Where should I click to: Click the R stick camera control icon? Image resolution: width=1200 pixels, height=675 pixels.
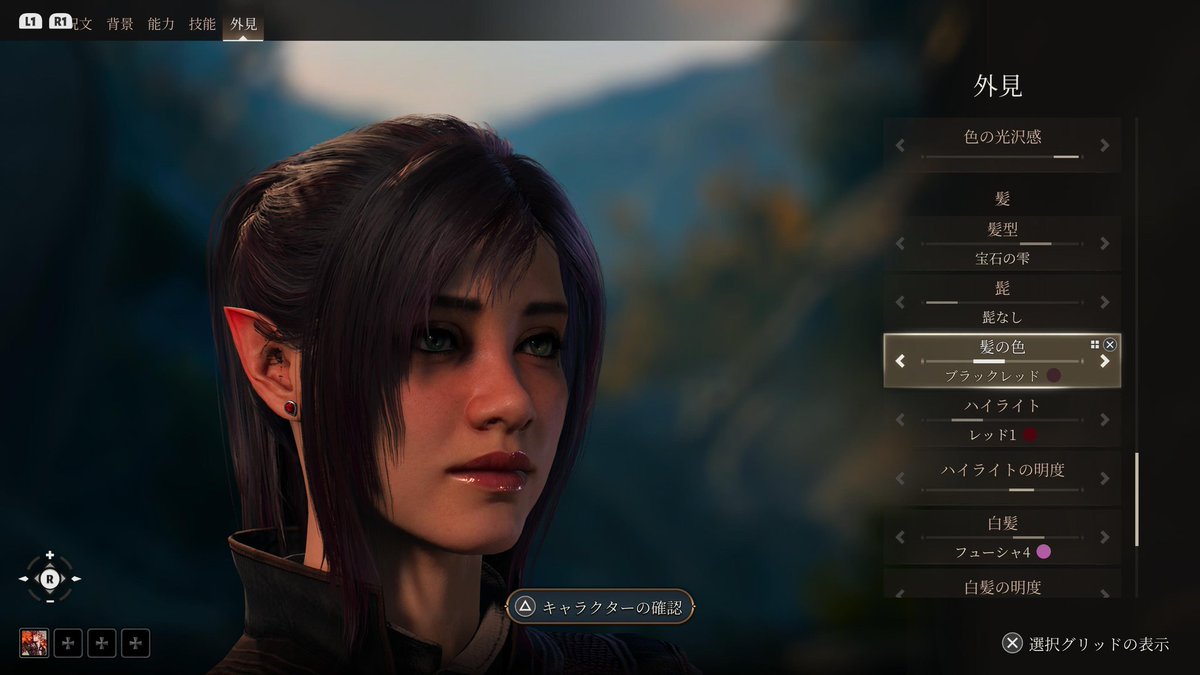tap(50, 579)
